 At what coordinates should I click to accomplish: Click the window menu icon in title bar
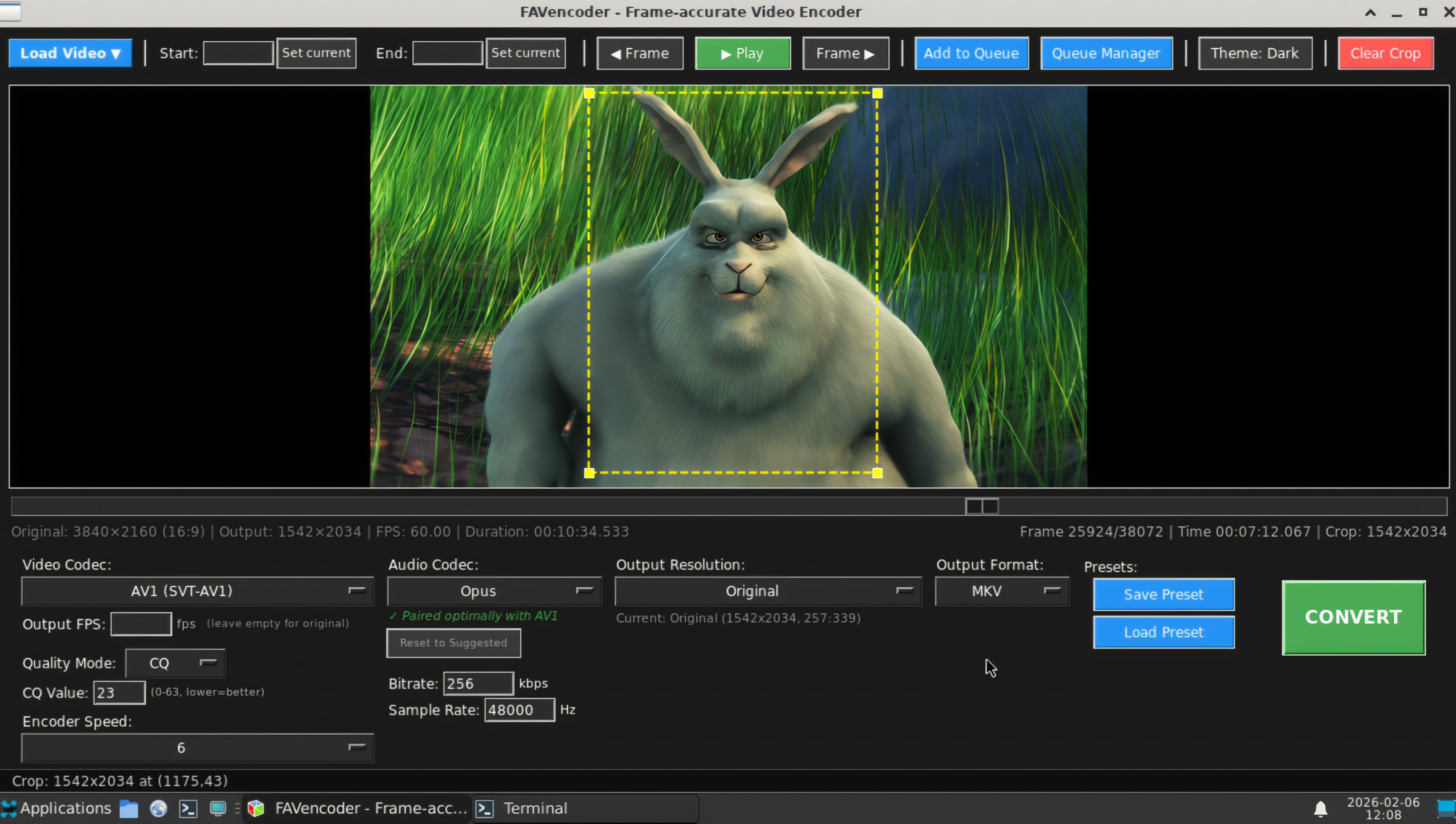pyautogui.click(x=10, y=11)
